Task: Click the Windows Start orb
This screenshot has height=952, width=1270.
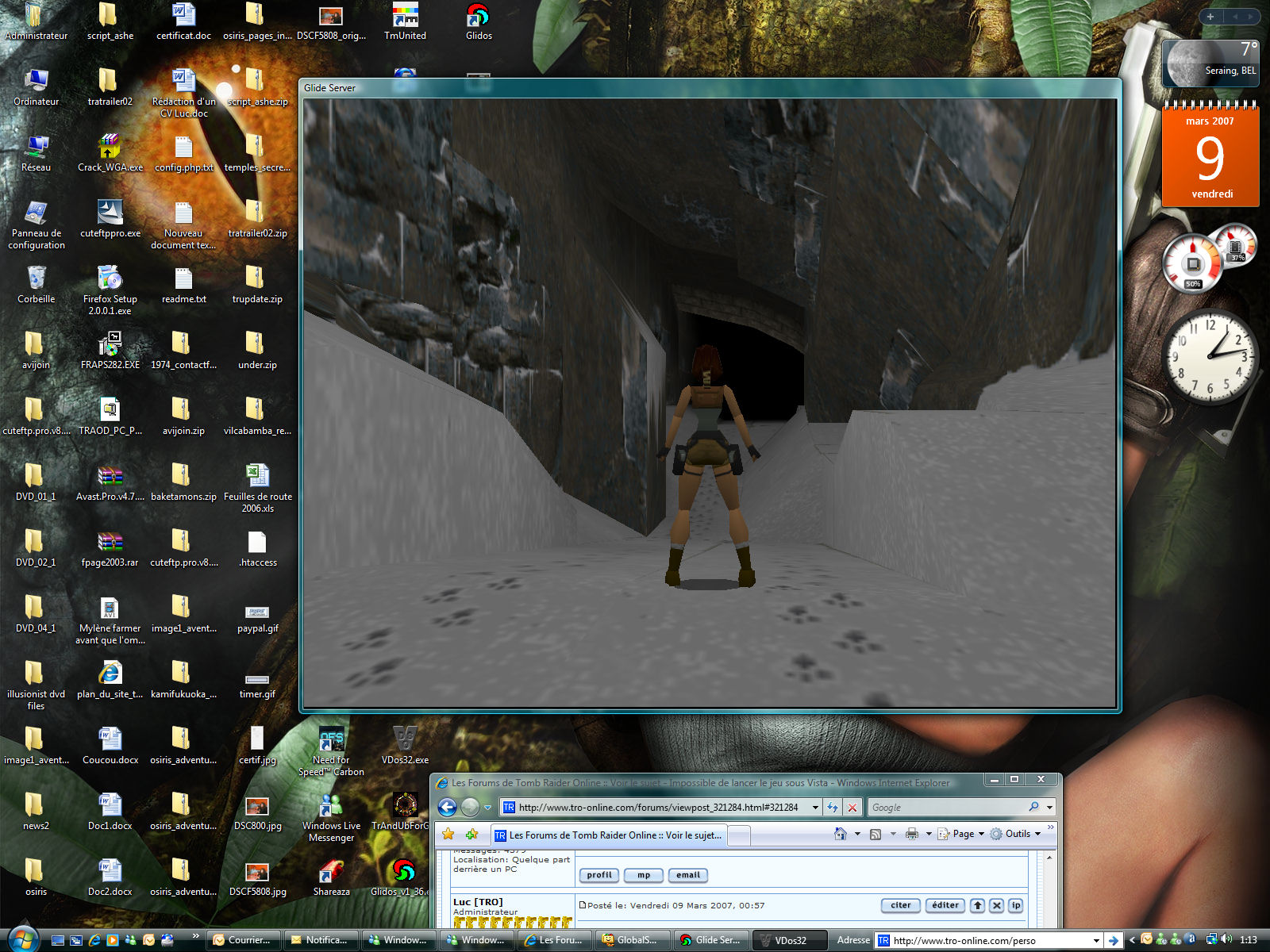Action: pyautogui.click(x=22, y=939)
